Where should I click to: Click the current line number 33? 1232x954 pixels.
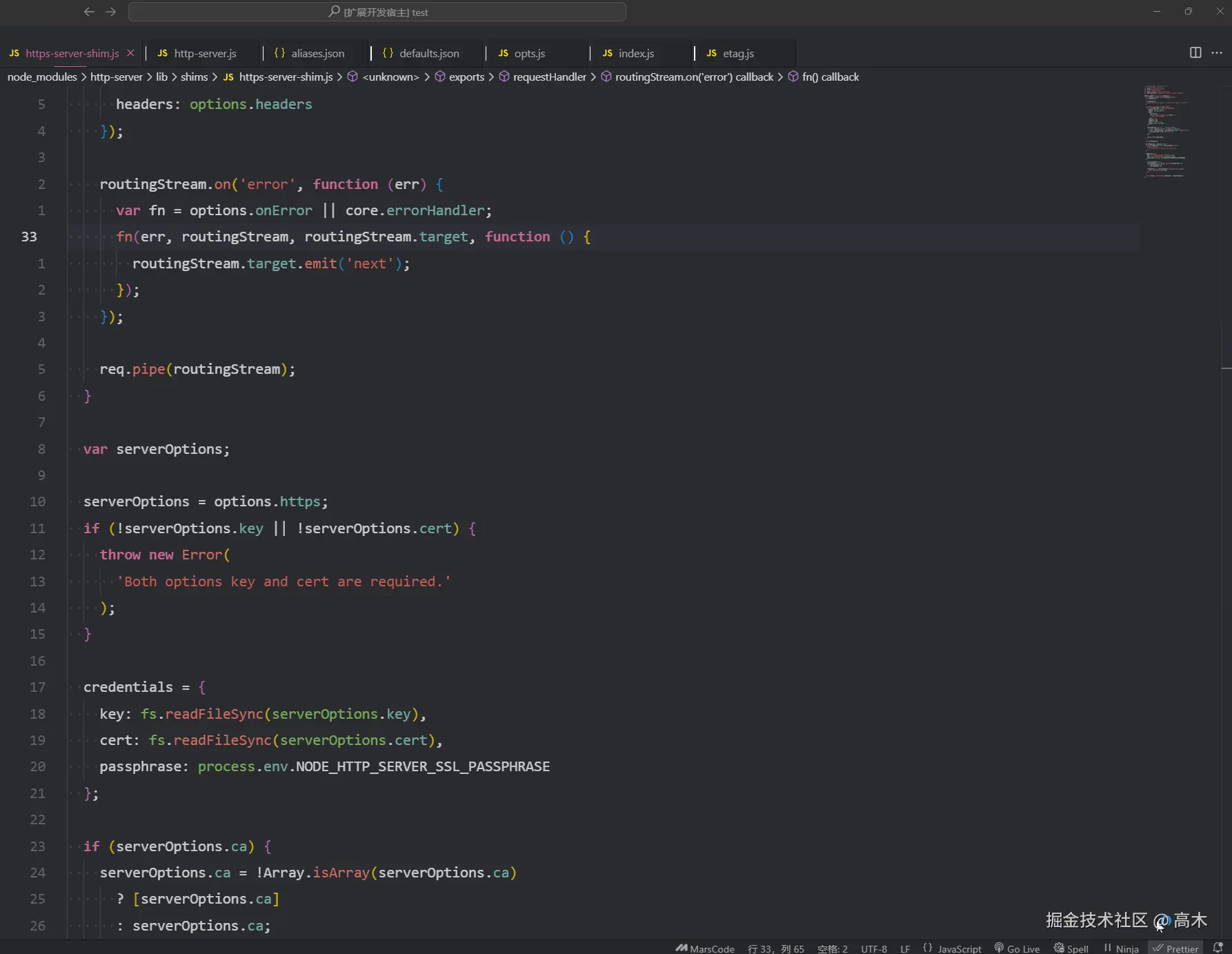click(29, 237)
